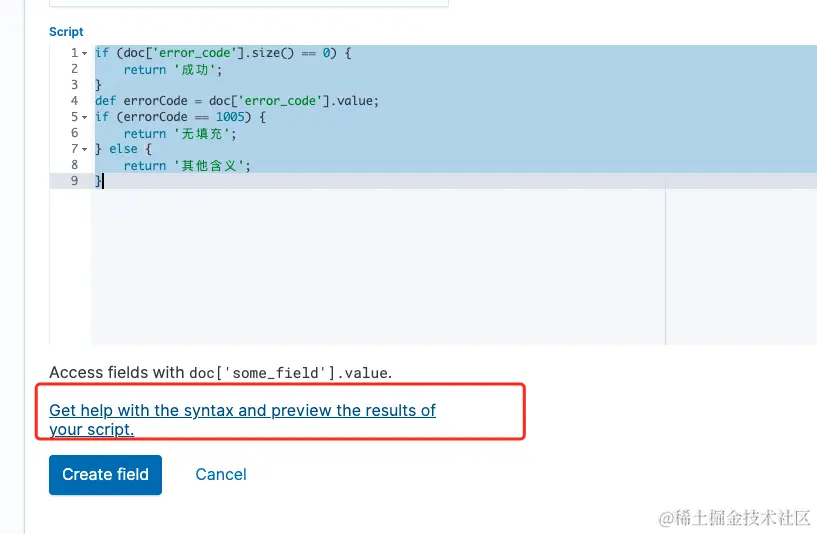Click the Create field button
This screenshot has width=817, height=534.
105,474
